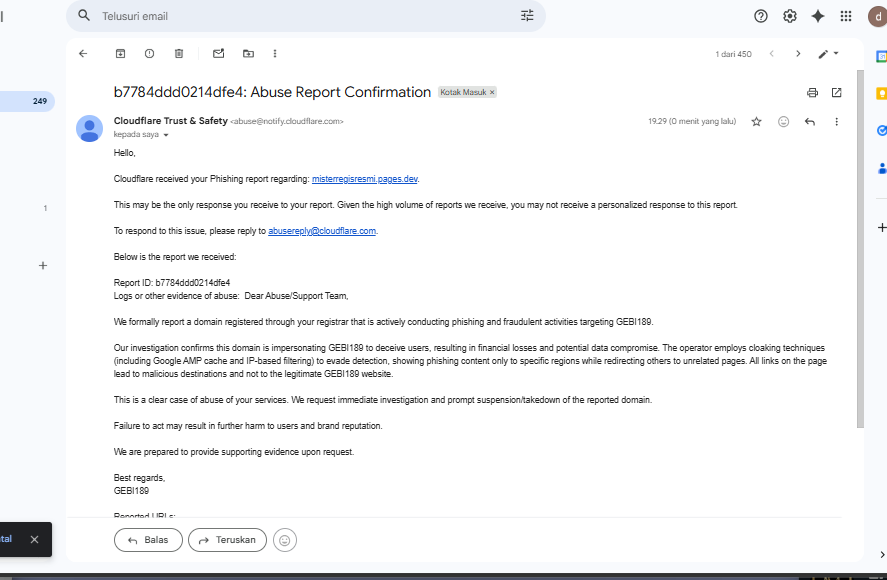The image size is (887, 580).
Task: Click the Report ID b7784ddd0214dfe4 line
Action: pos(172,282)
